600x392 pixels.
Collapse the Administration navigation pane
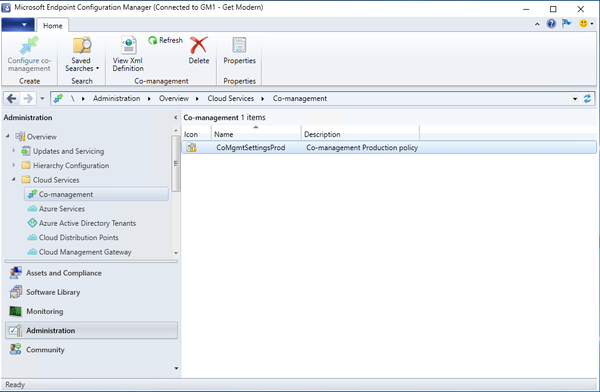click(175, 118)
